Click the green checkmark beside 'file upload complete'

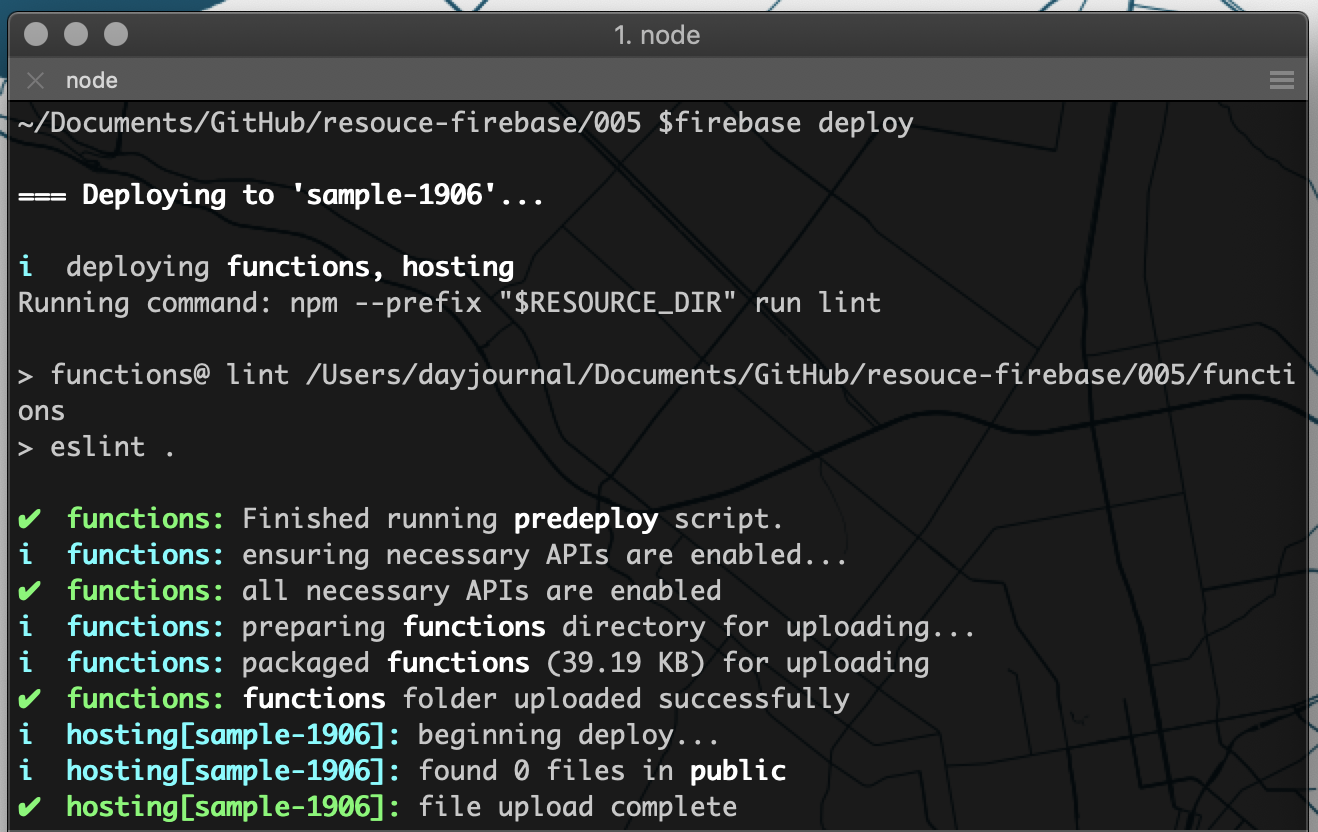pos(30,807)
